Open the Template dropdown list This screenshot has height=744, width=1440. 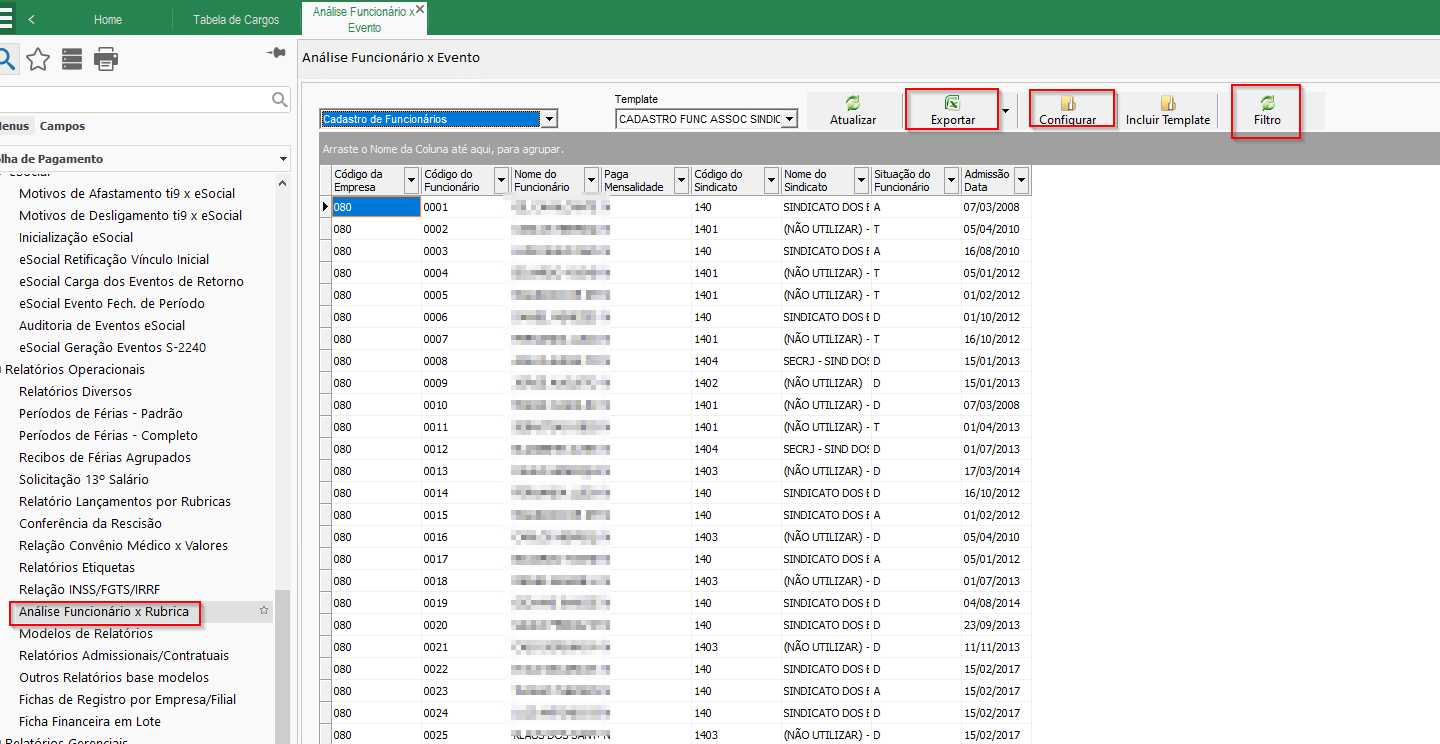click(x=789, y=119)
